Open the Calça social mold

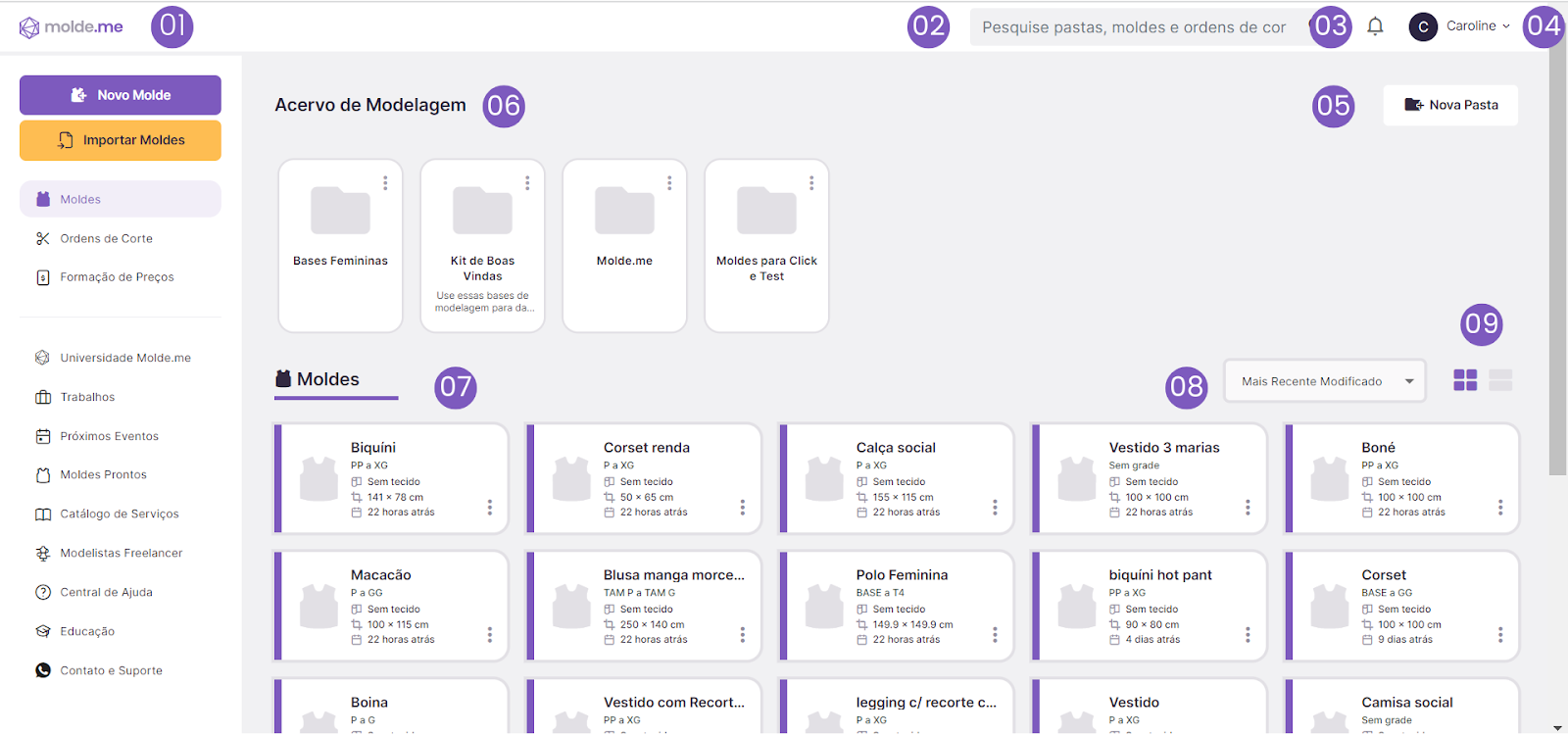pos(897,478)
